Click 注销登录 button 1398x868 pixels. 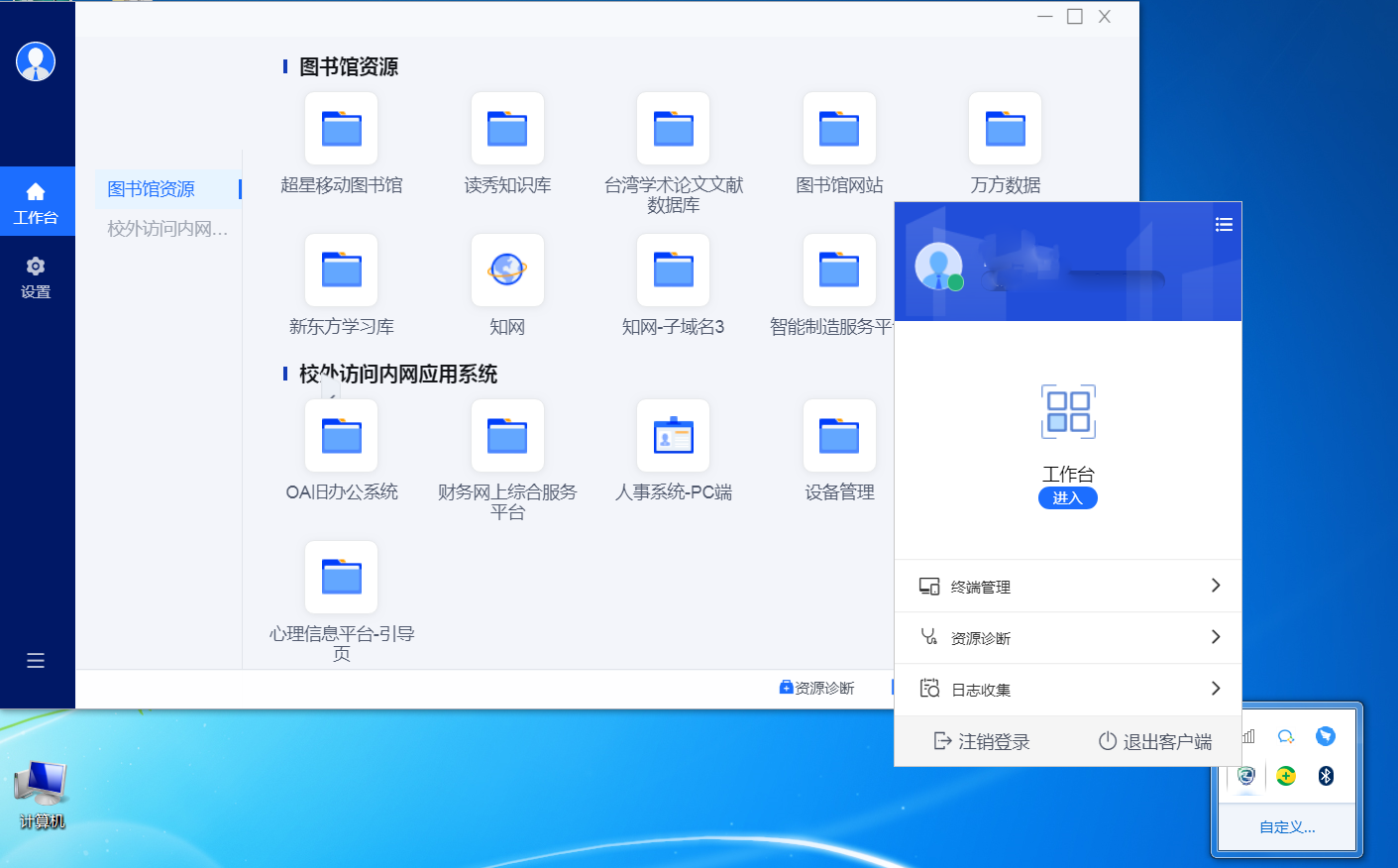click(x=982, y=741)
